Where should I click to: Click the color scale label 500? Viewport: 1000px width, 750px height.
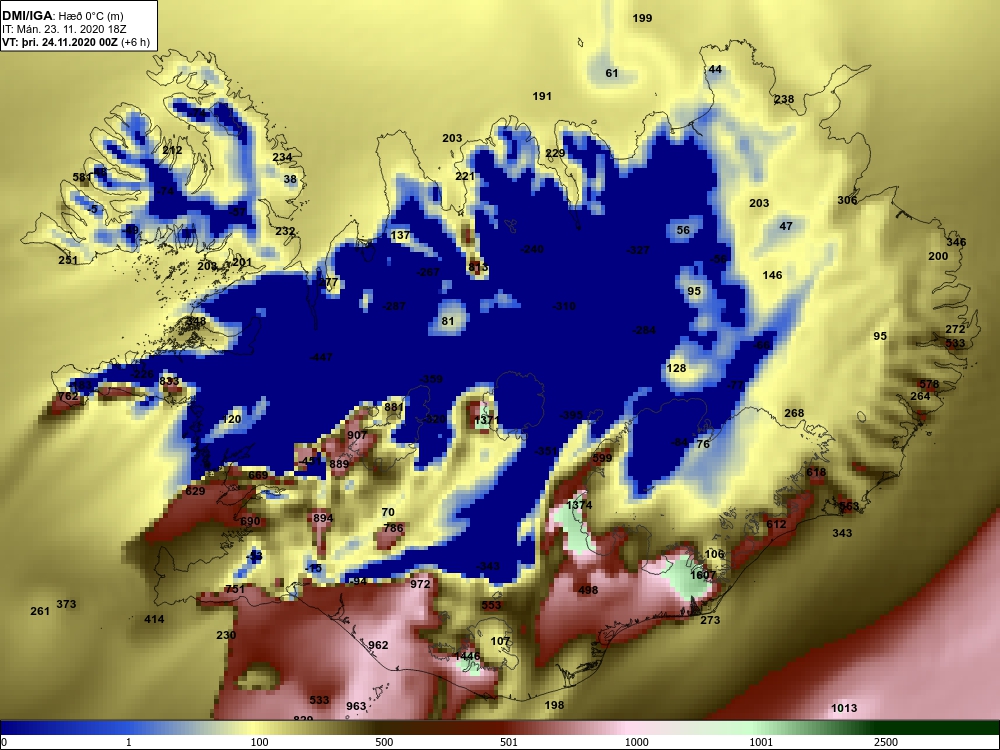point(384,742)
